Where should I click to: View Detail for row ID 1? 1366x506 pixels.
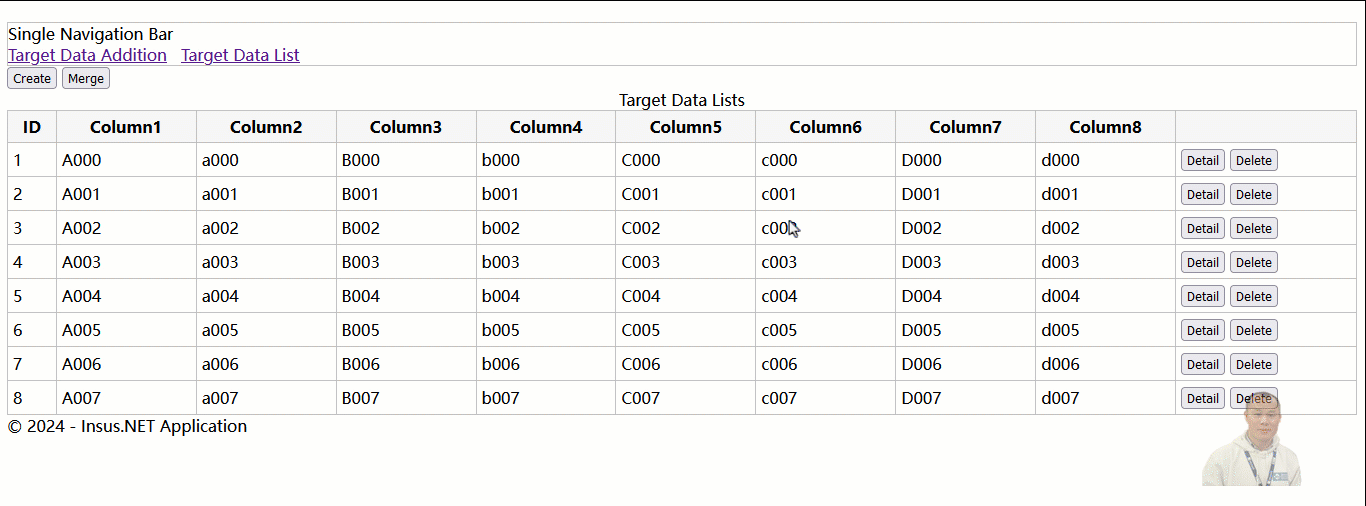[x=1203, y=160]
